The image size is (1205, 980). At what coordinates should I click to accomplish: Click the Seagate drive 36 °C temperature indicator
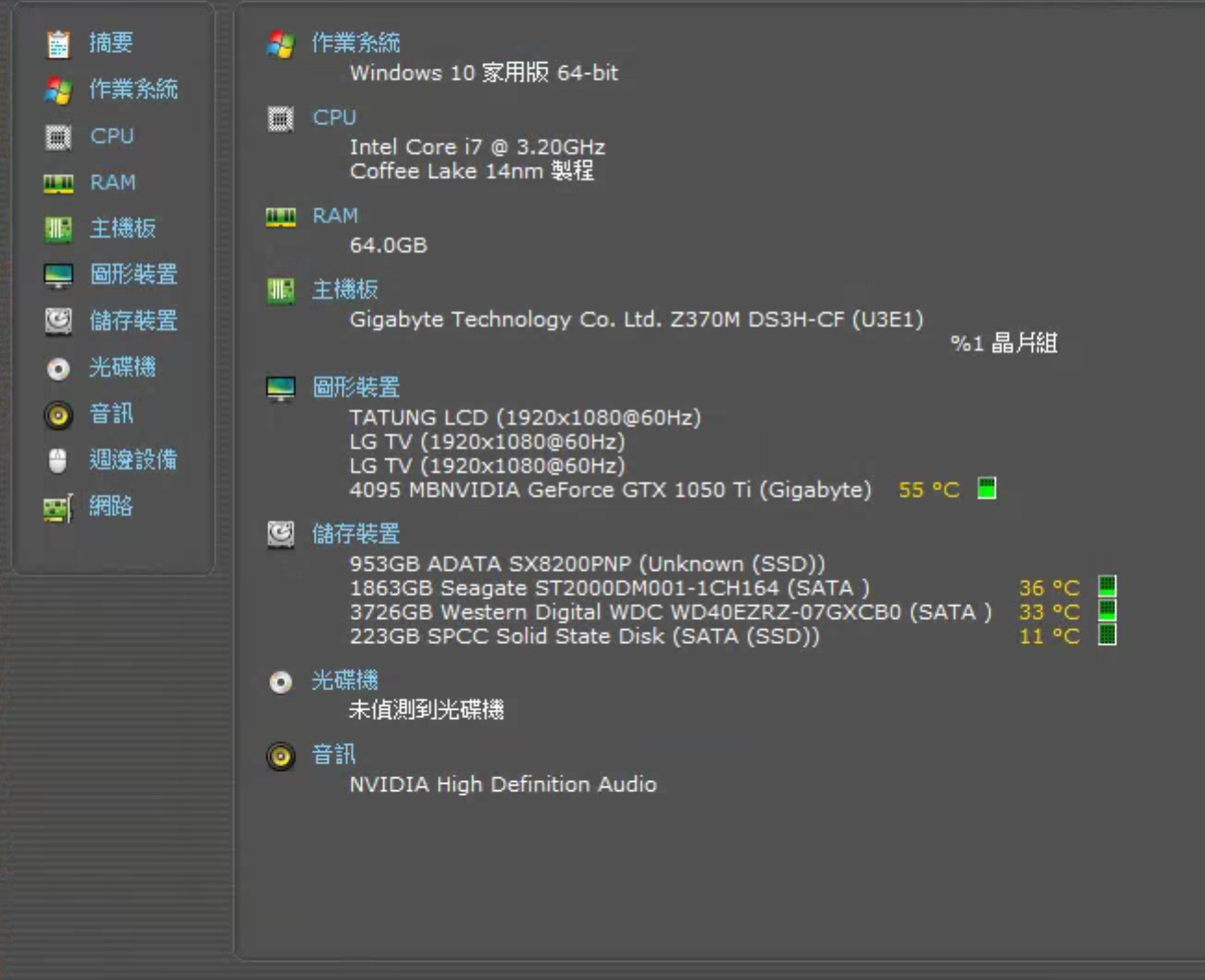click(x=1107, y=587)
